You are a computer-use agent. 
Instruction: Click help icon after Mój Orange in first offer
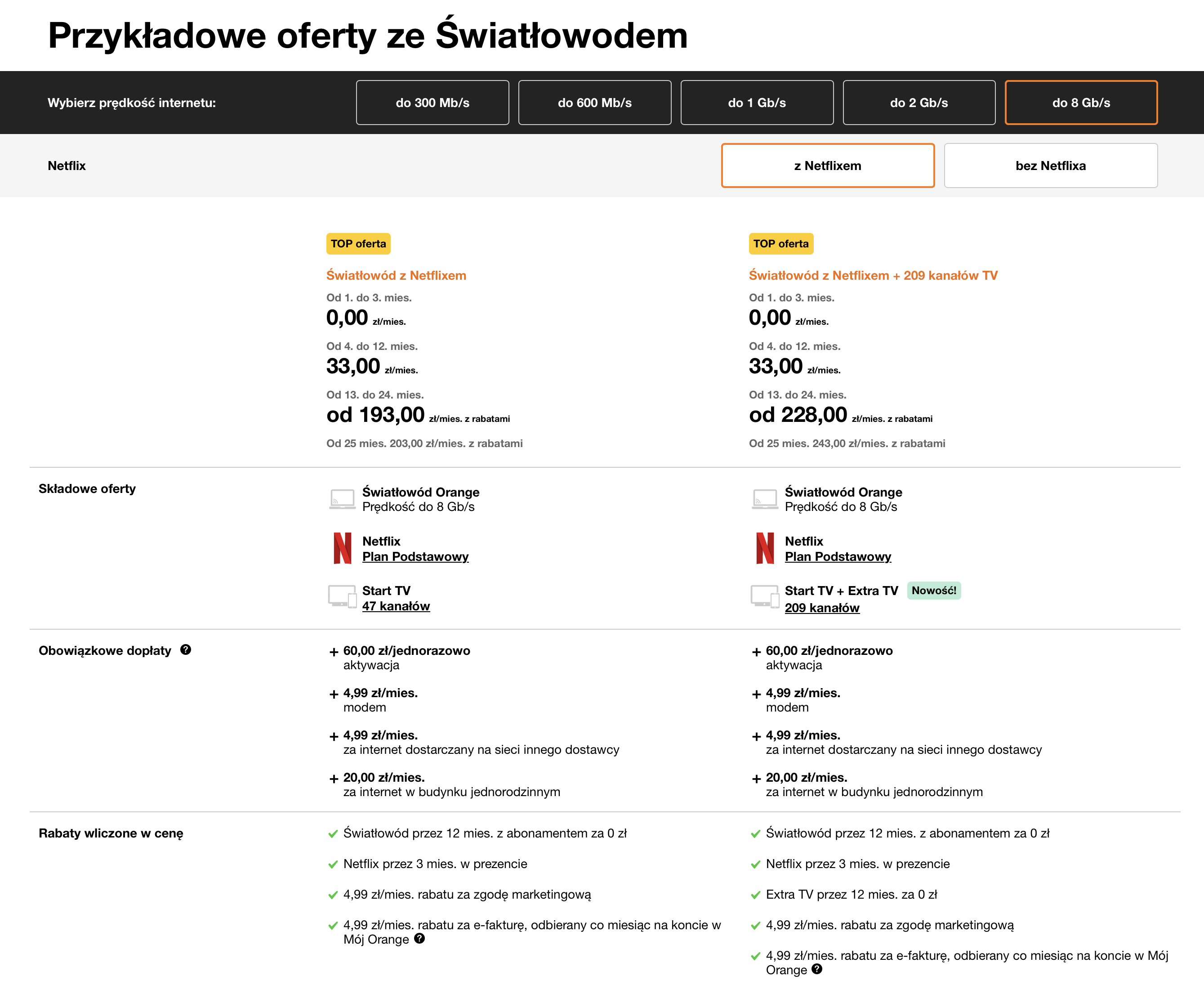419,939
